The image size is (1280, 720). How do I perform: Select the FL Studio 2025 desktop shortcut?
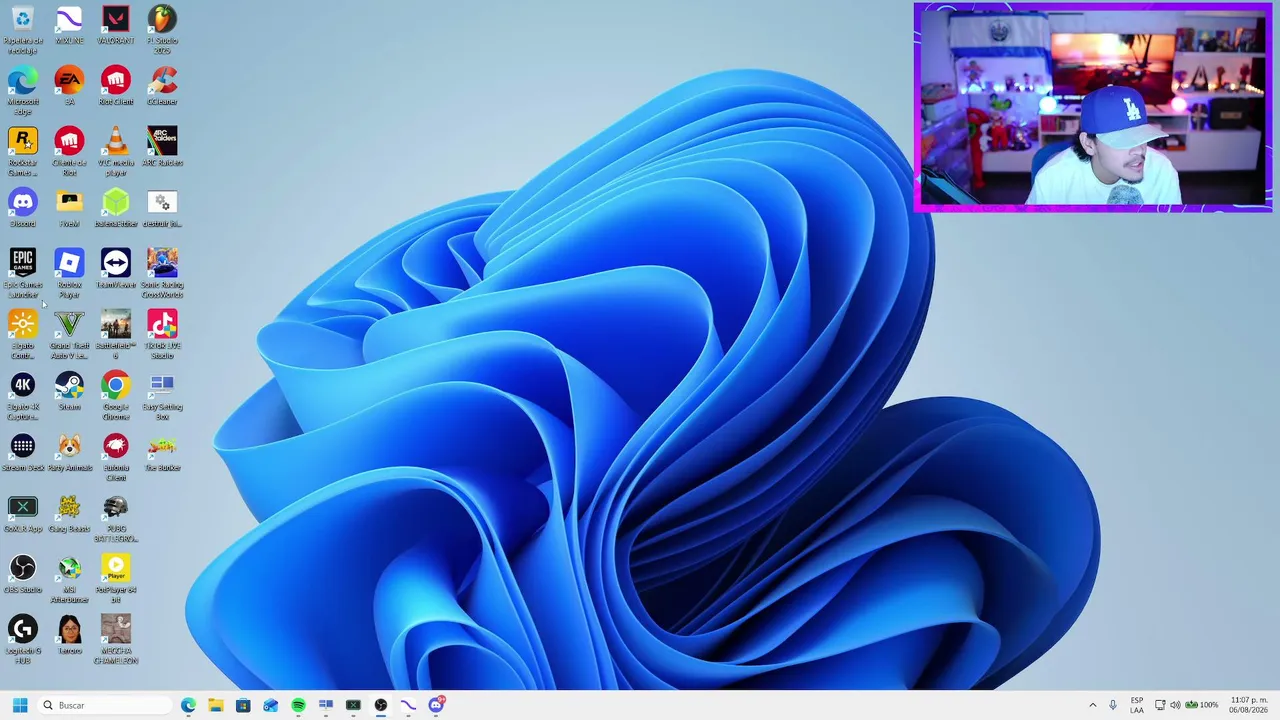point(162,30)
